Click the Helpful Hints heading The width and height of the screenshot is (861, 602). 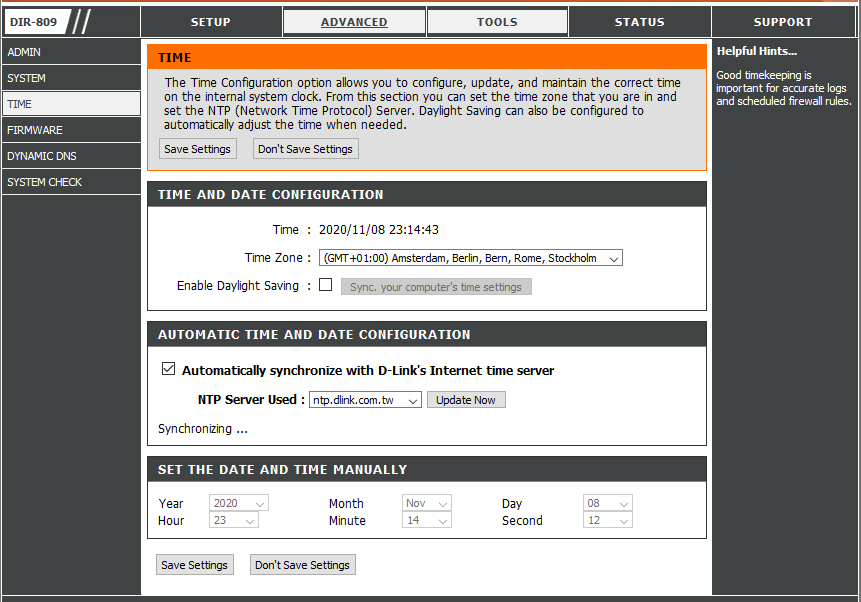point(757,51)
